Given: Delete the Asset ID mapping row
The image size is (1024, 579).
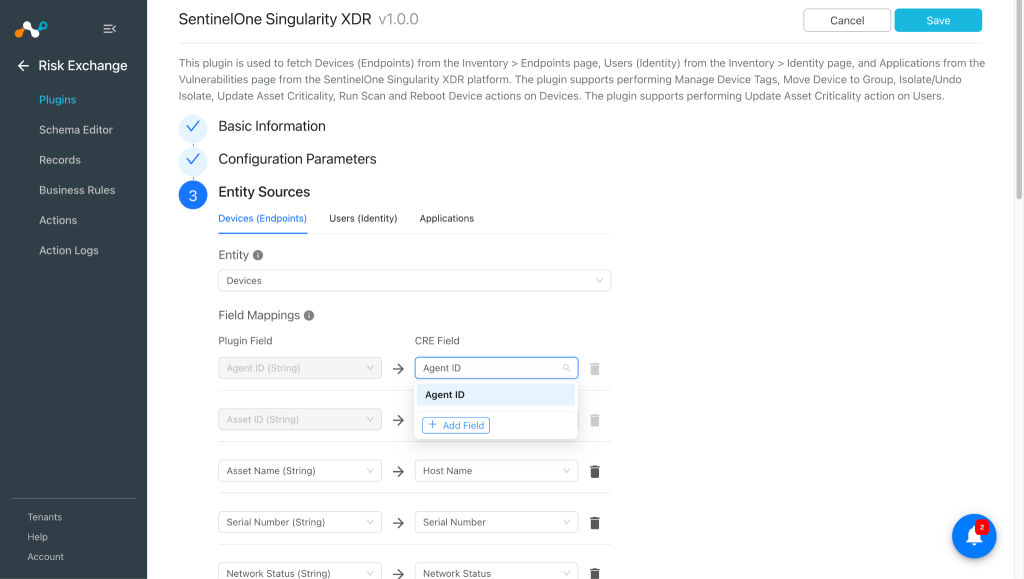Looking at the screenshot, I should tap(594, 420).
